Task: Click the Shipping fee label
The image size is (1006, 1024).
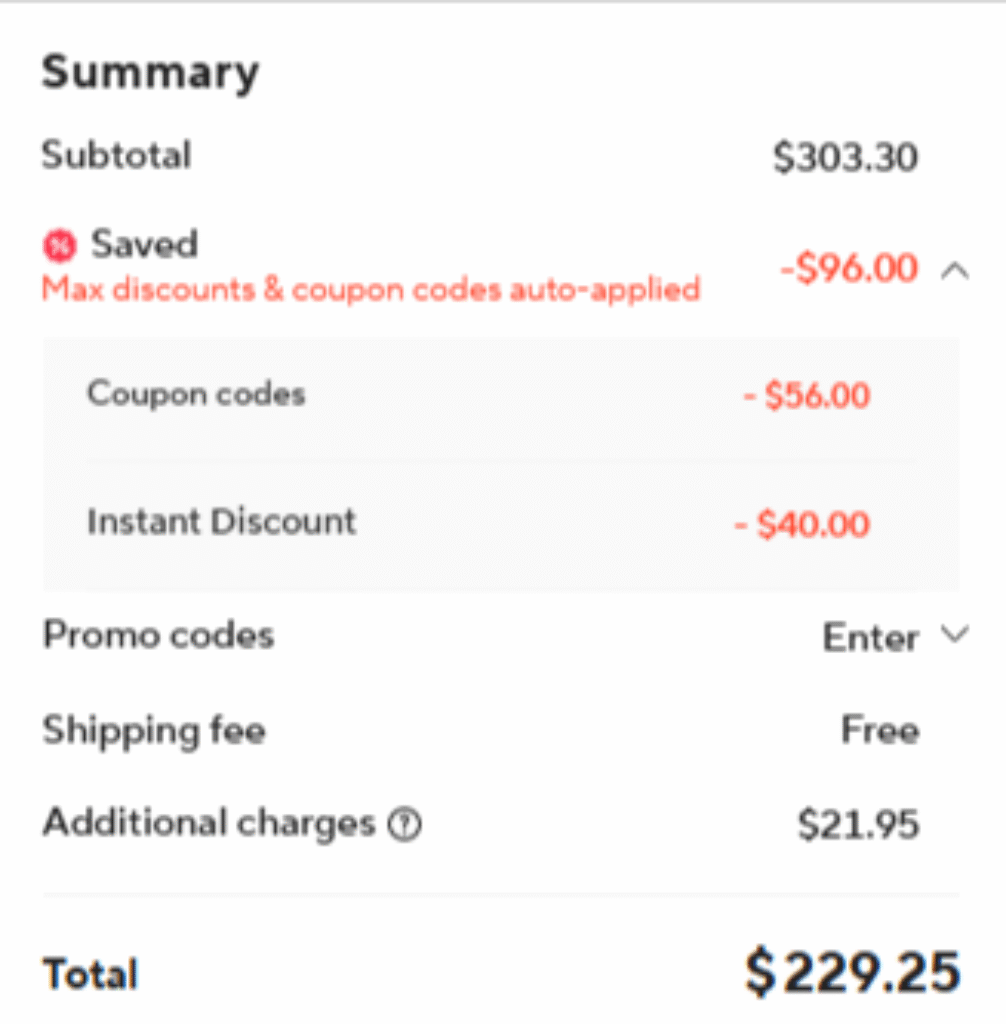Action: tap(153, 730)
